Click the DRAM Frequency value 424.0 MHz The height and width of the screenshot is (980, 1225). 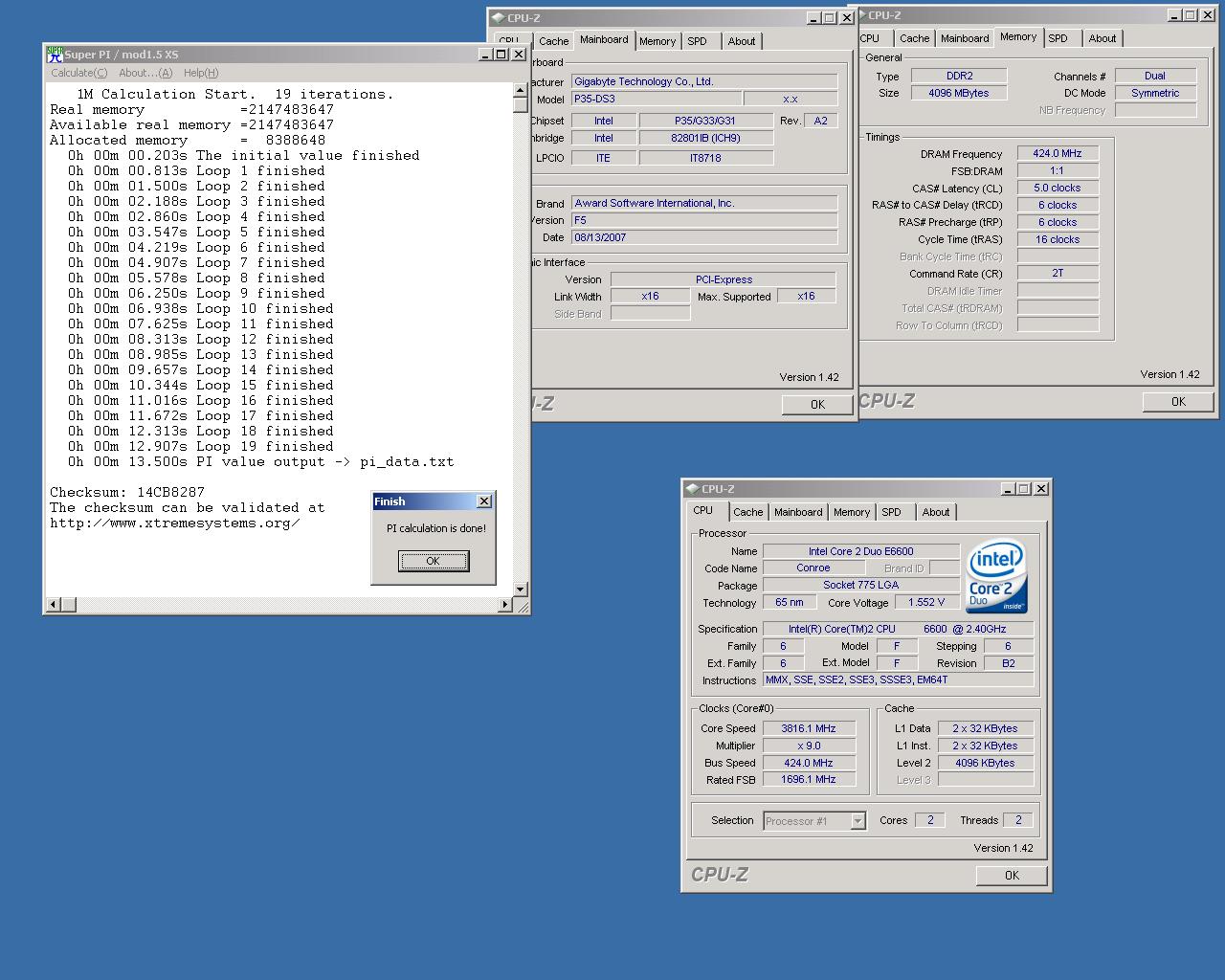pos(1058,153)
